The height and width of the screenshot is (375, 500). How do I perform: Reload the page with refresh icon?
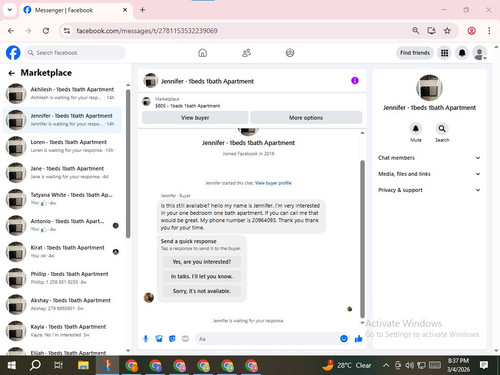[46, 31]
